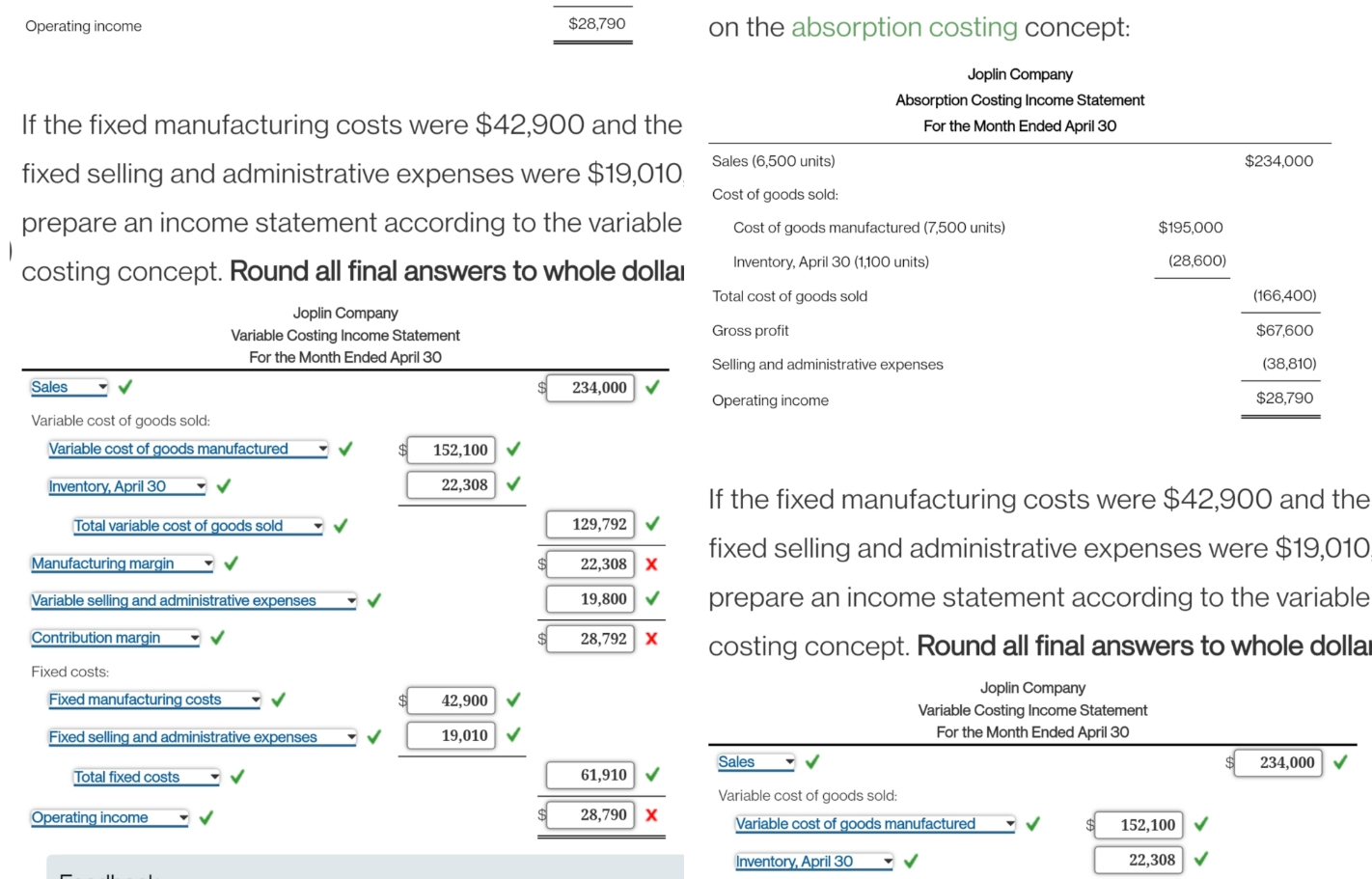1372x879 pixels.
Task: Click the red X beside the 22,308 Manufacturing margin amount
Action: point(652,564)
